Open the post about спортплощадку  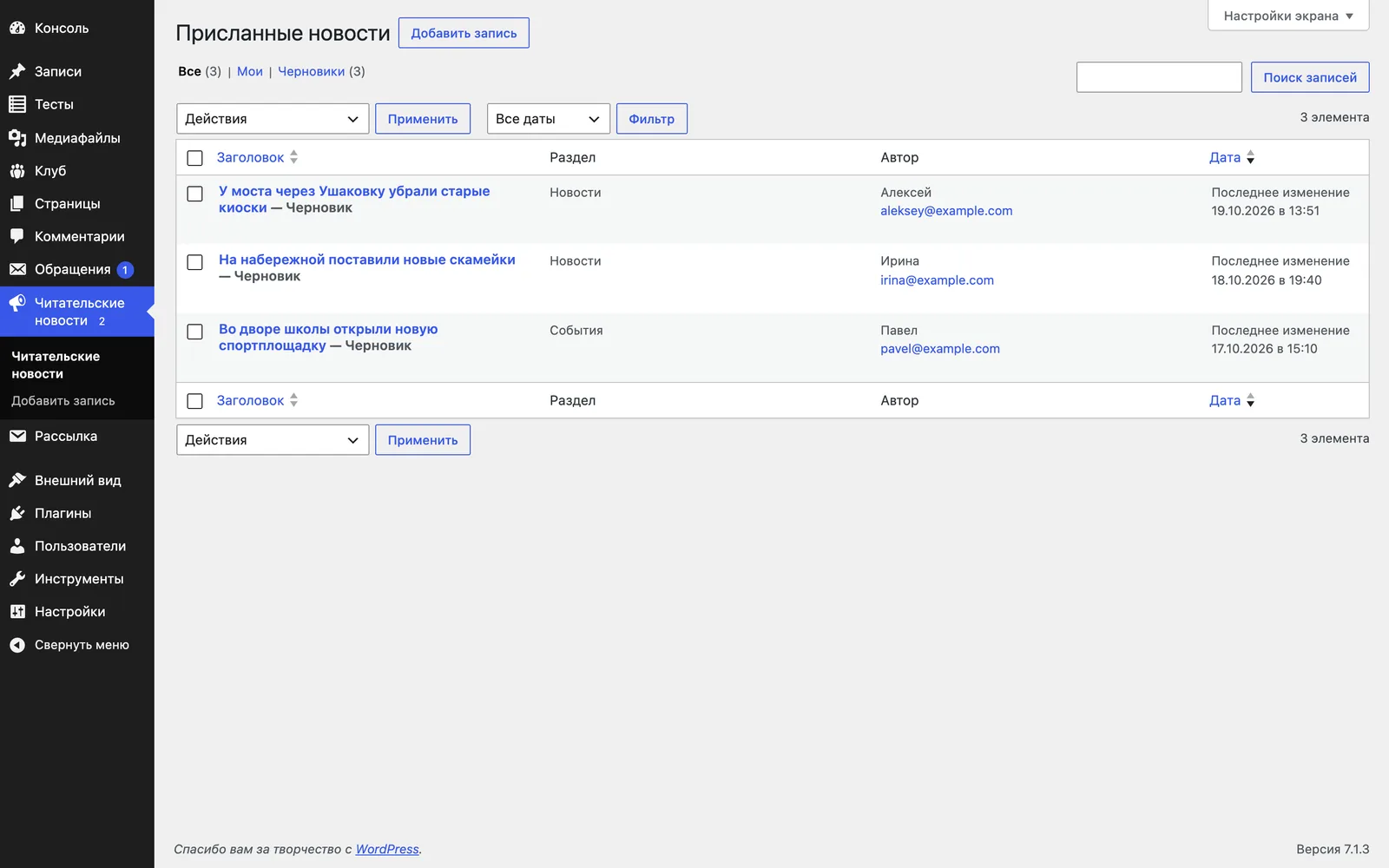tap(328, 338)
